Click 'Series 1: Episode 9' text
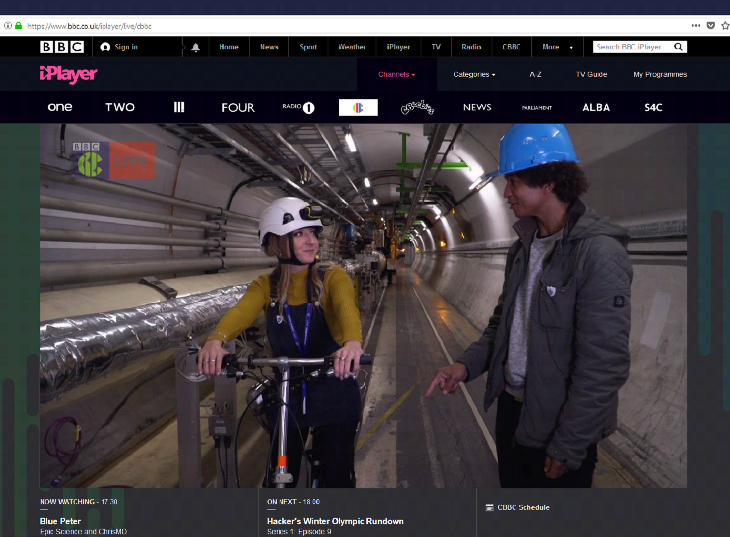 point(299,532)
